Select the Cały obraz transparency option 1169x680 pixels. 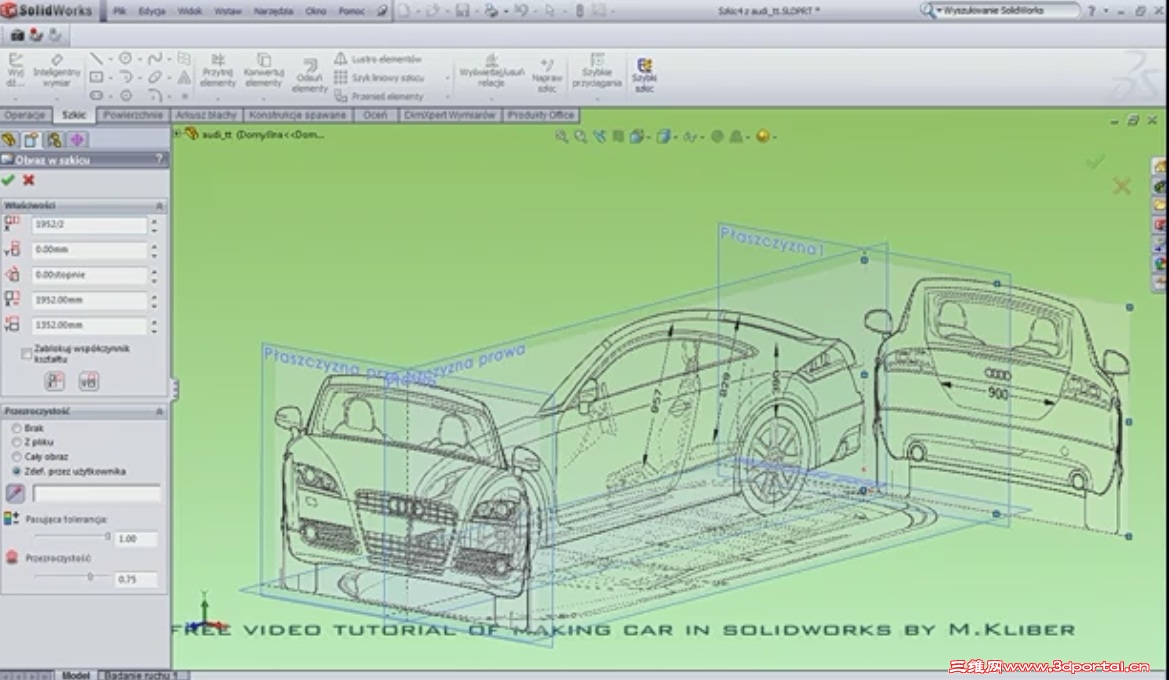click(16, 456)
